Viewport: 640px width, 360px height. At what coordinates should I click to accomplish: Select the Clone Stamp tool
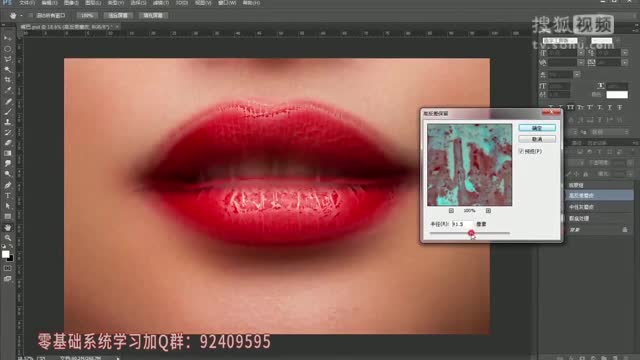pos(7,122)
